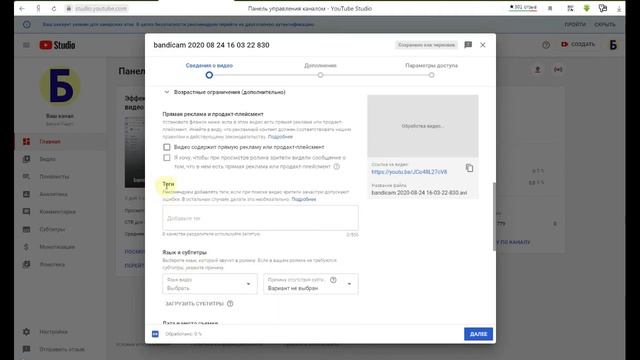
Task: Copy video link with the copy icon
Action: pyautogui.click(x=469, y=168)
